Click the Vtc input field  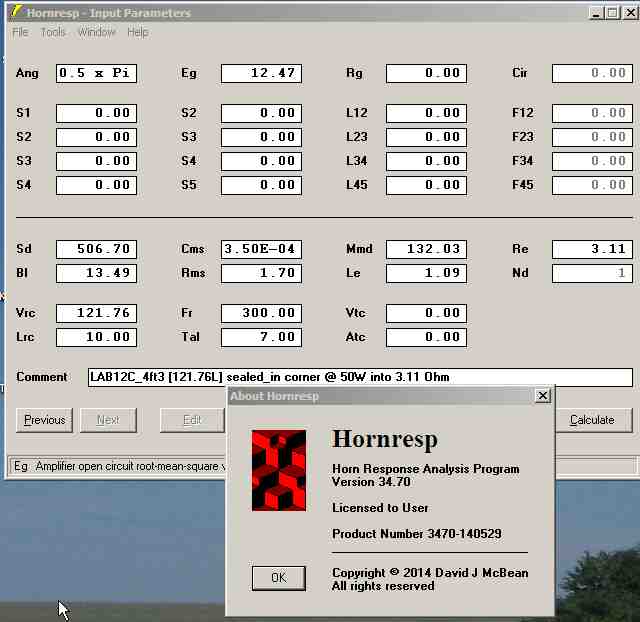pos(426,313)
